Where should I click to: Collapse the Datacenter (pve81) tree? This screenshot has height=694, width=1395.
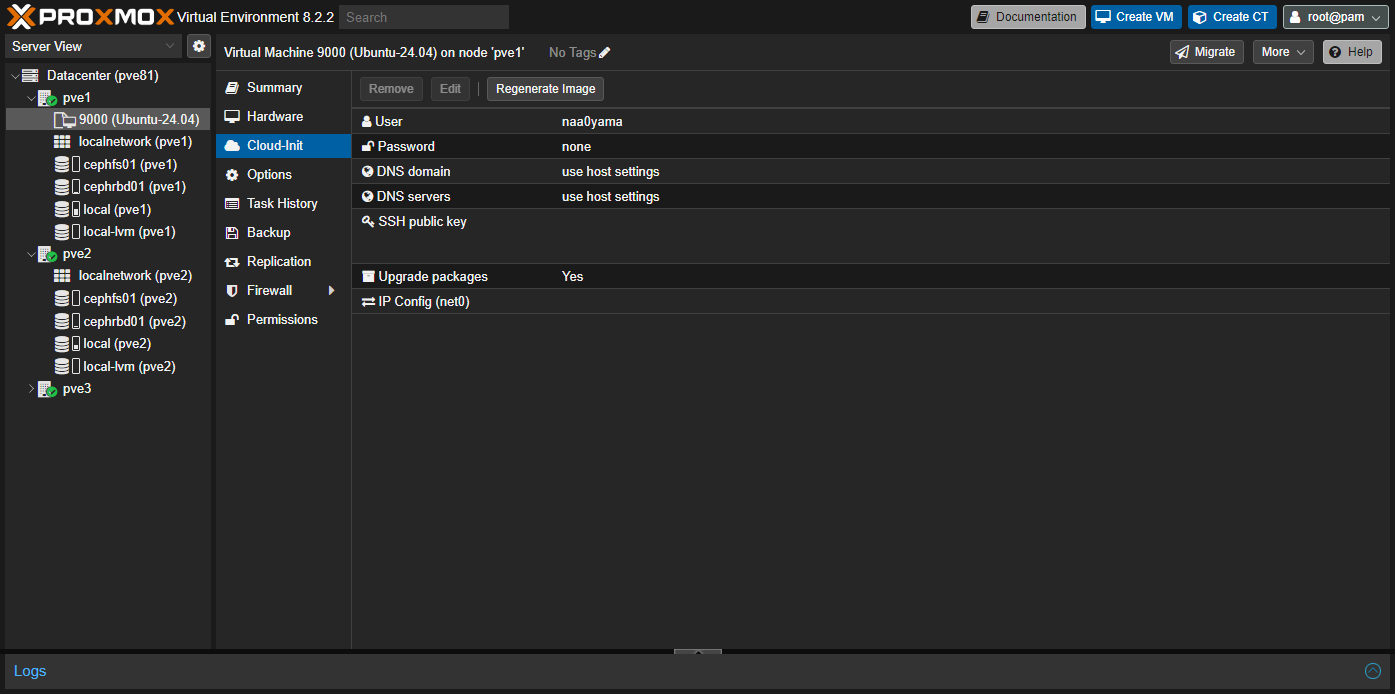(x=14, y=75)
